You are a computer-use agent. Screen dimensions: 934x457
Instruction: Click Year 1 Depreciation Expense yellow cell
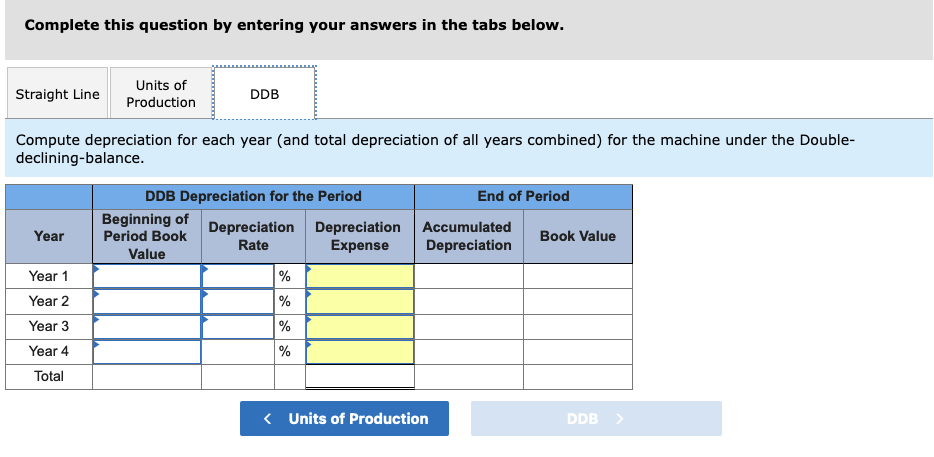click(x=360, y=276)
